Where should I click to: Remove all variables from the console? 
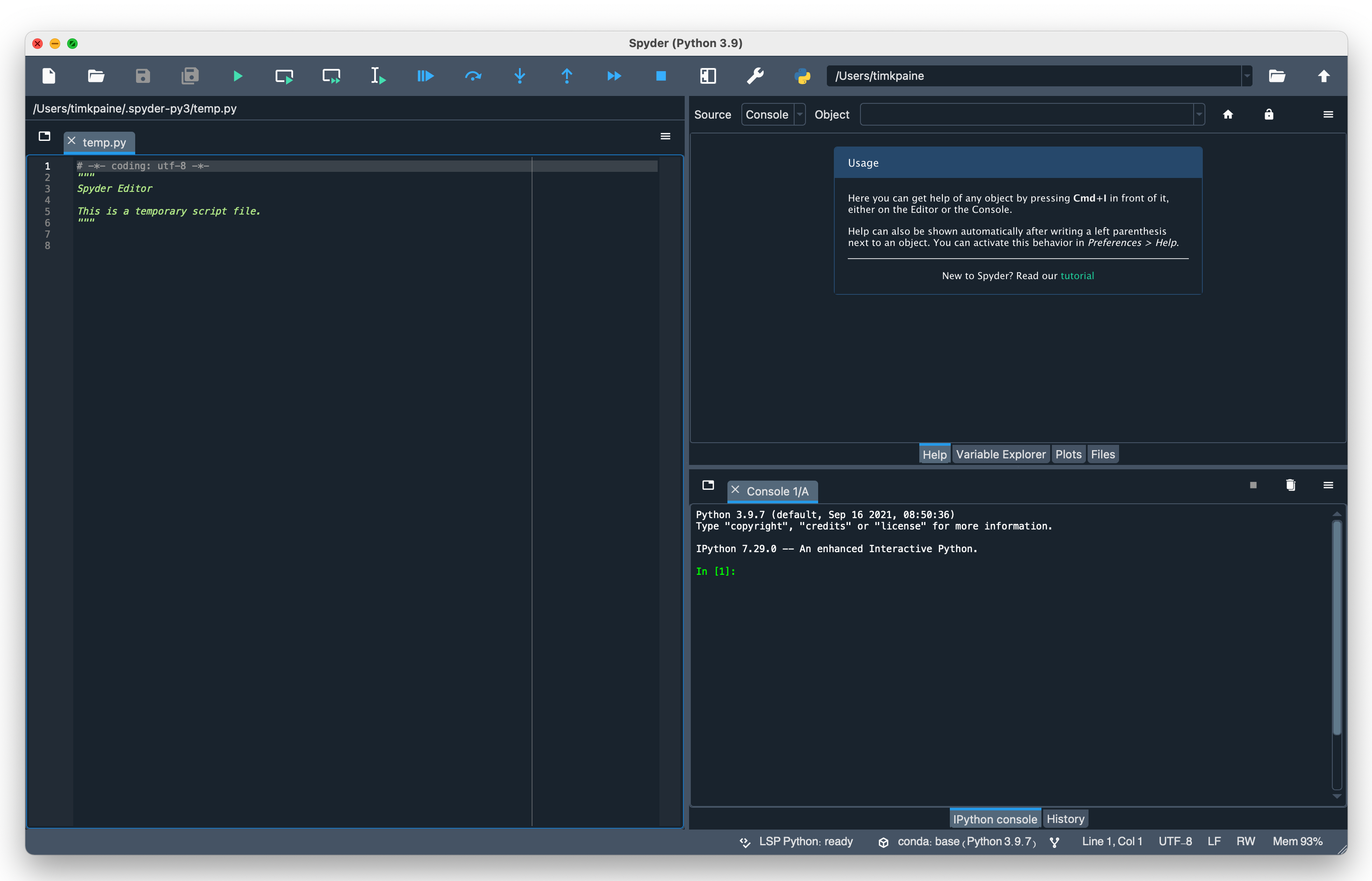pyautogui.click(x=1290, y=485)
